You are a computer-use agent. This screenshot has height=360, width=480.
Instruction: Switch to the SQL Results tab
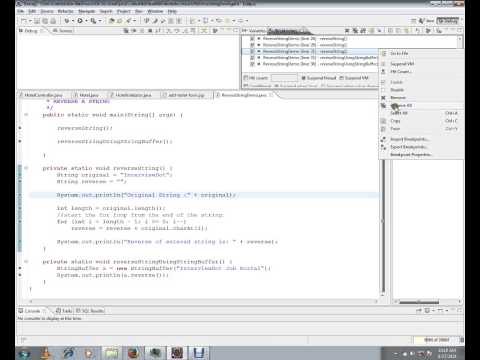pos(90,311)
